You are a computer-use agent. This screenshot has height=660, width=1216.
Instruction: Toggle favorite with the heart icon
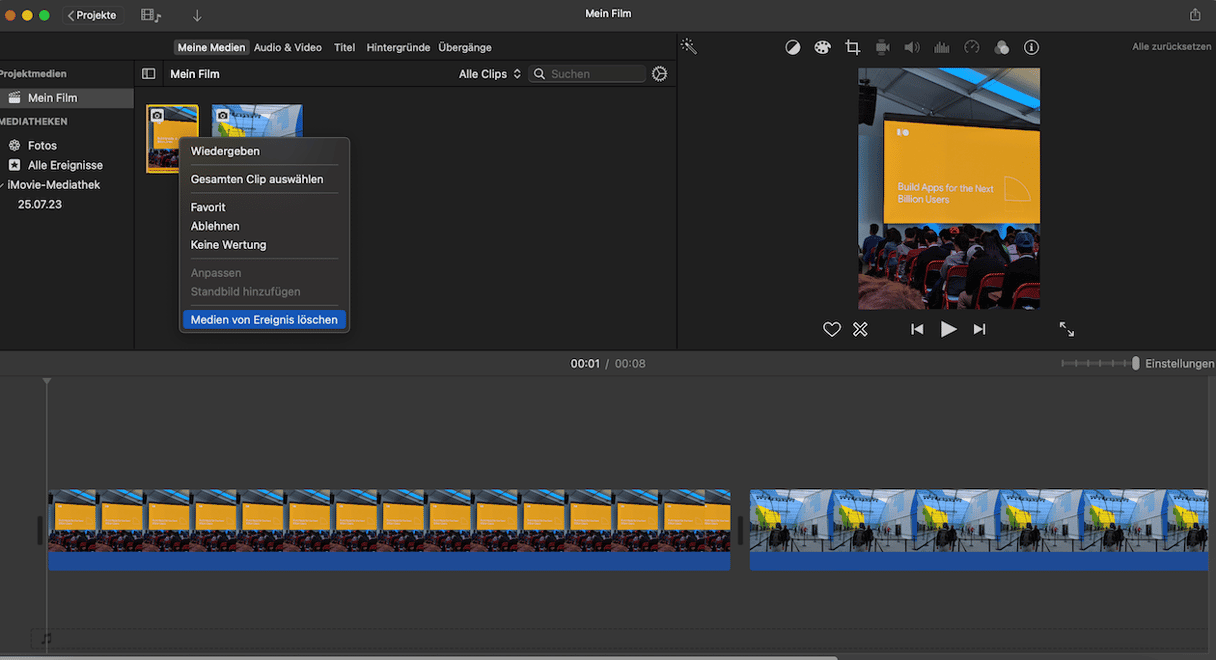831,329
